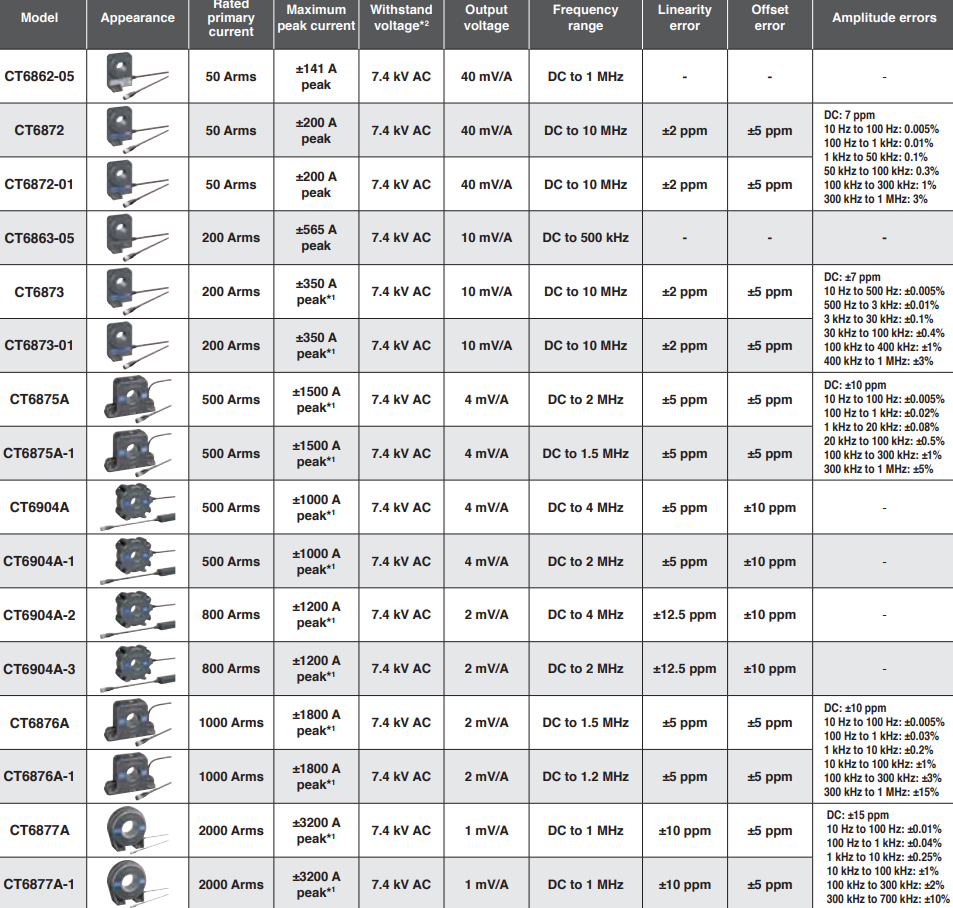Select the CT6904A-3 sensor photo

(x=137, y=669)
